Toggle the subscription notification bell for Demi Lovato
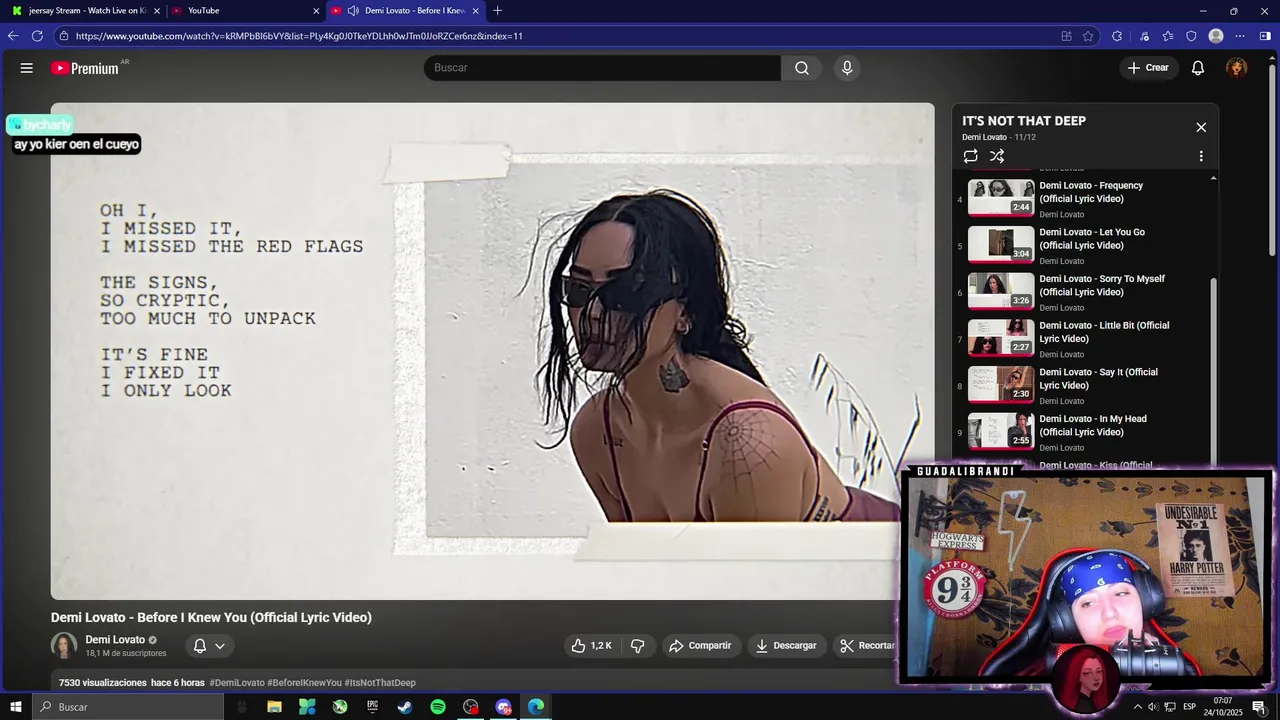This screenshot has width=1280, height=720. tap(200, 646)
